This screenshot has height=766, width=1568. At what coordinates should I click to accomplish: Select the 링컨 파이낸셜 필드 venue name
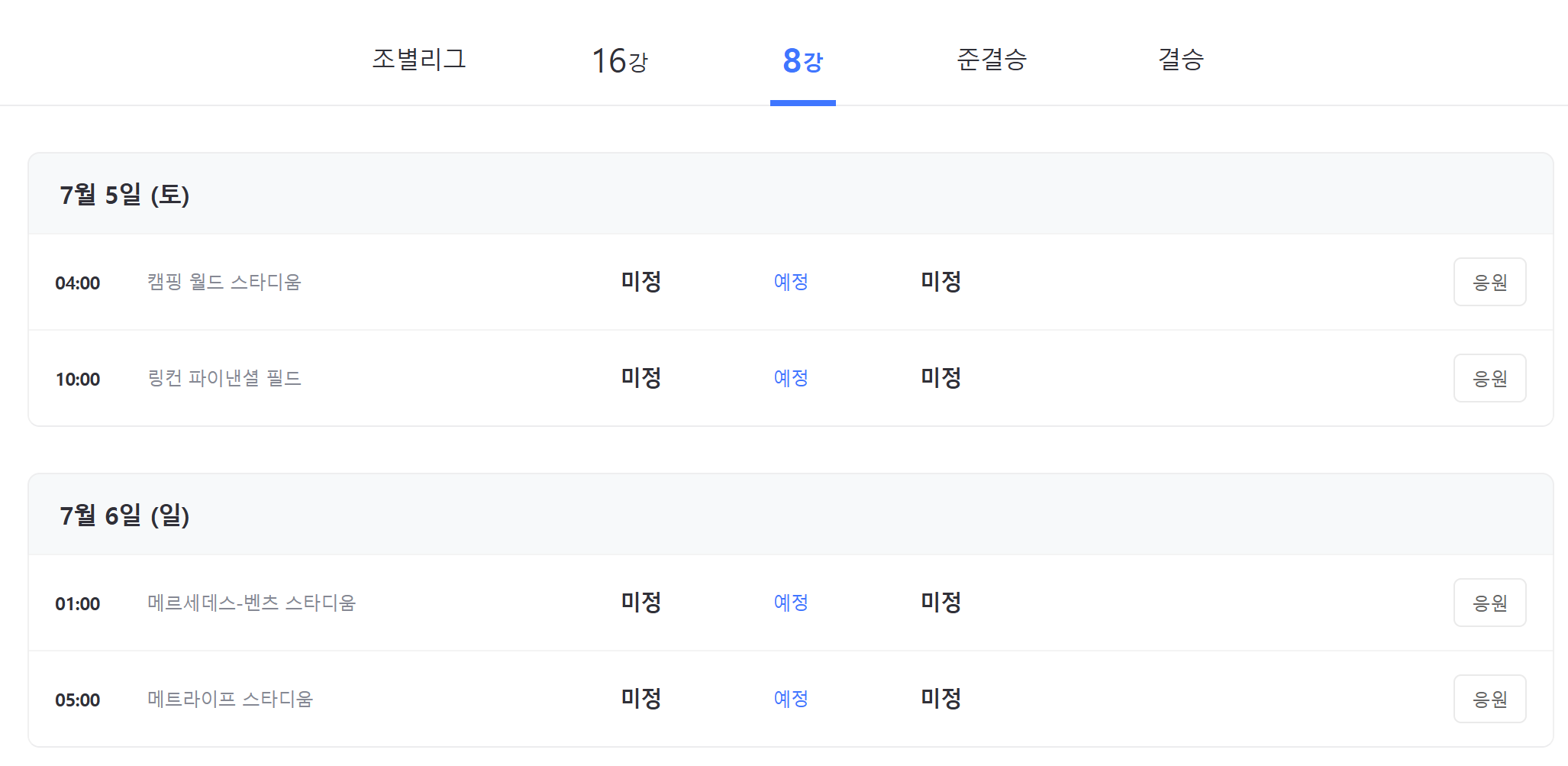[224, 377]
